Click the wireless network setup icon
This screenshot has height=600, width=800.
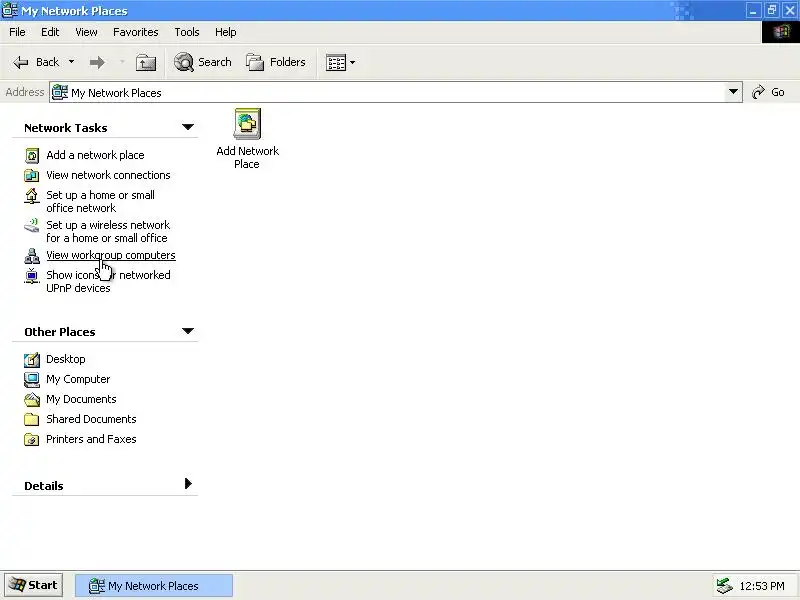pos(32,225)
